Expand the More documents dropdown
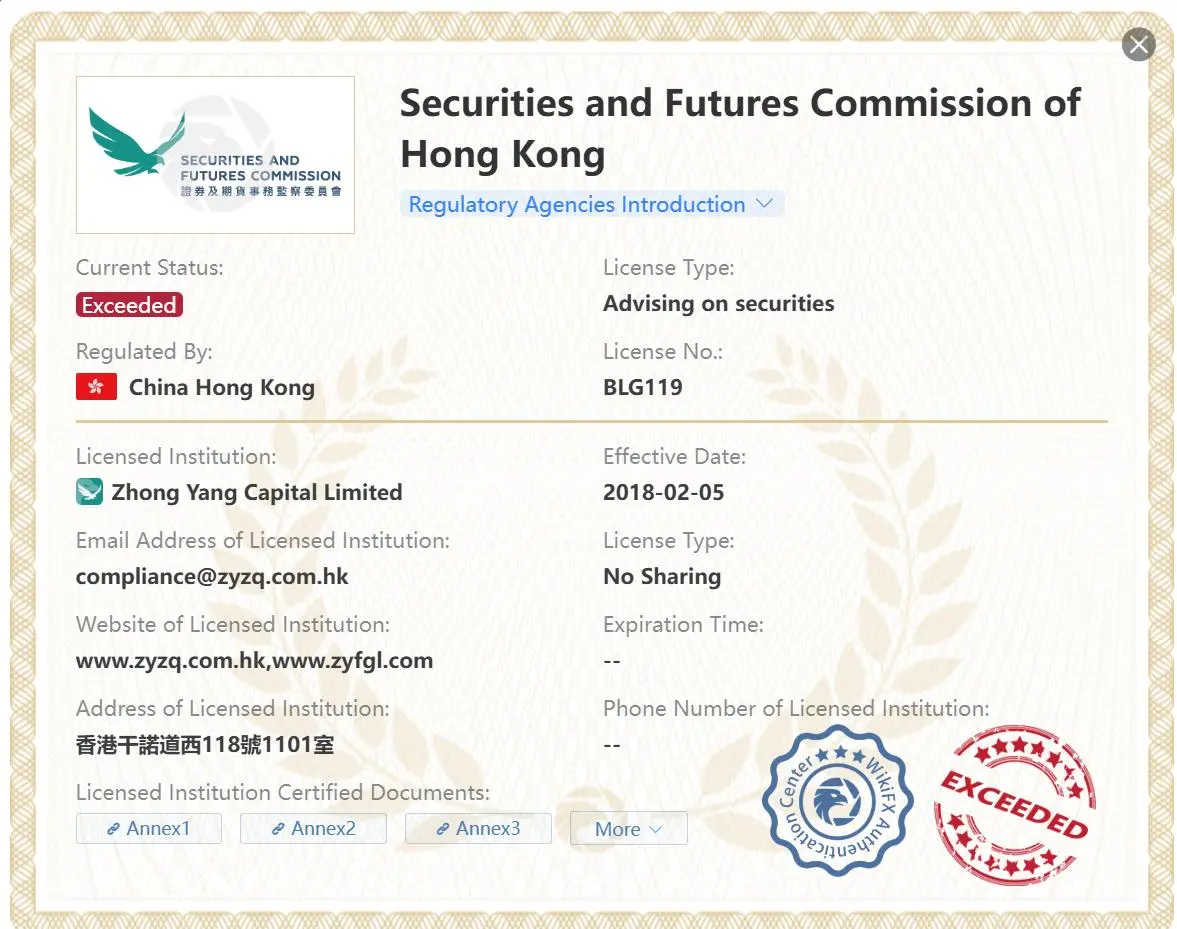 click(628, 828)
